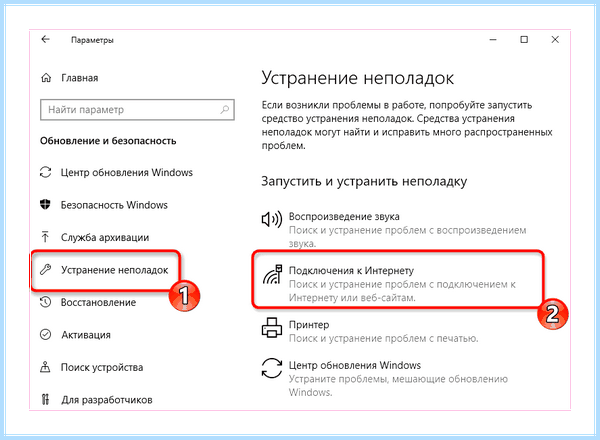Click the Обновление и безопасность heading
The image size is (600, 440).
[x=108, y=141]
